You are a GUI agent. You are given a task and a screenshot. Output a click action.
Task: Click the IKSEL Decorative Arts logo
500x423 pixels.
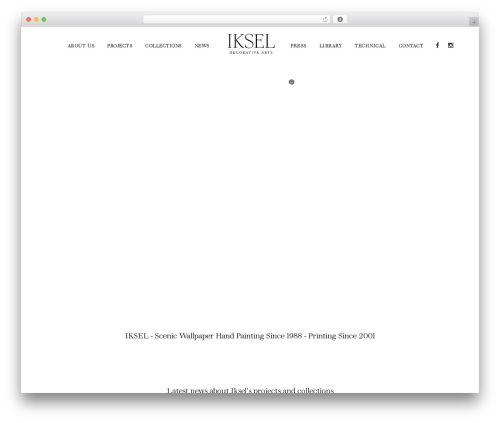click(x=251, y=44)
